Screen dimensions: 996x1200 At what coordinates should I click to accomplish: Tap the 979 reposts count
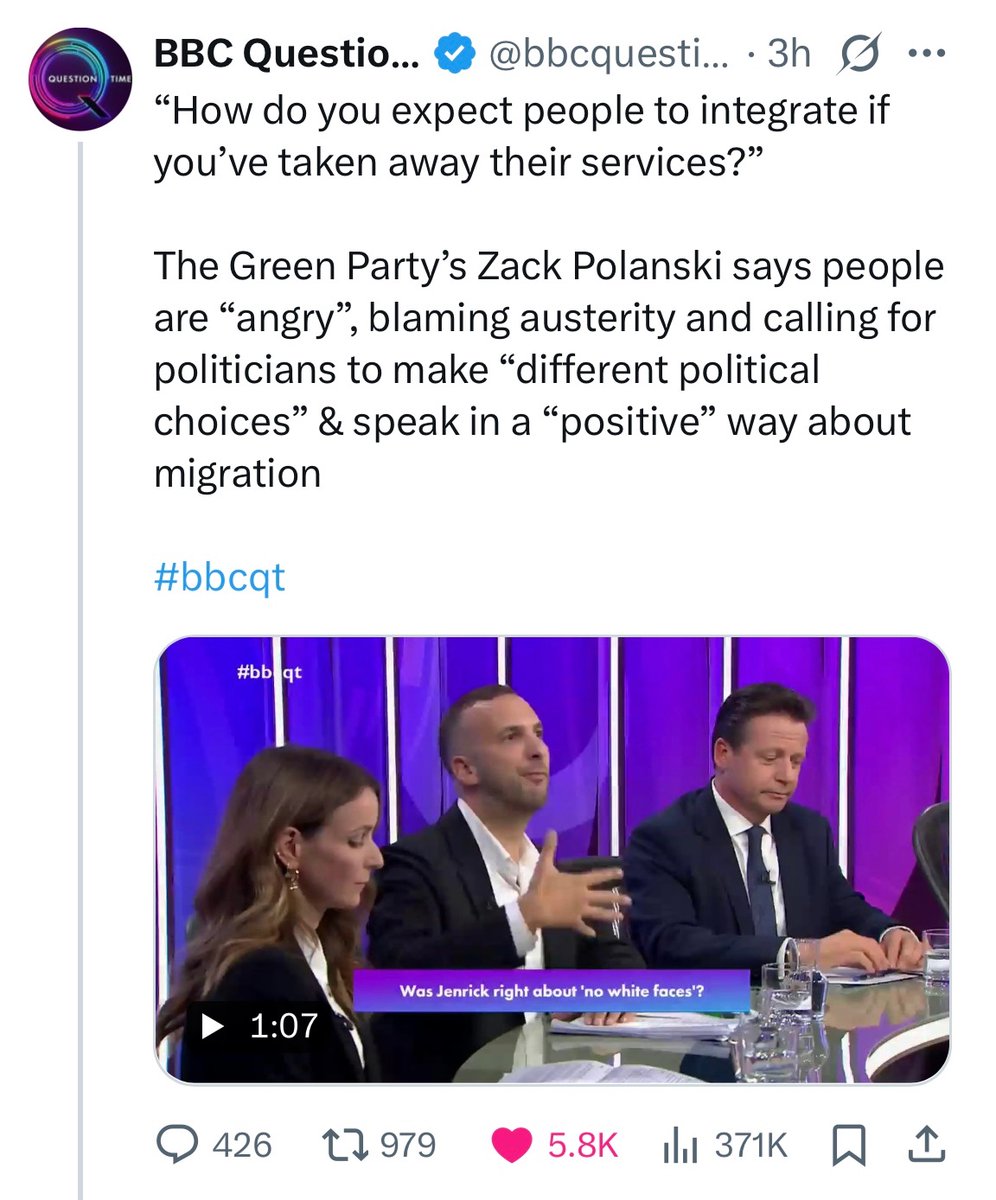(x=409, y=1144)
